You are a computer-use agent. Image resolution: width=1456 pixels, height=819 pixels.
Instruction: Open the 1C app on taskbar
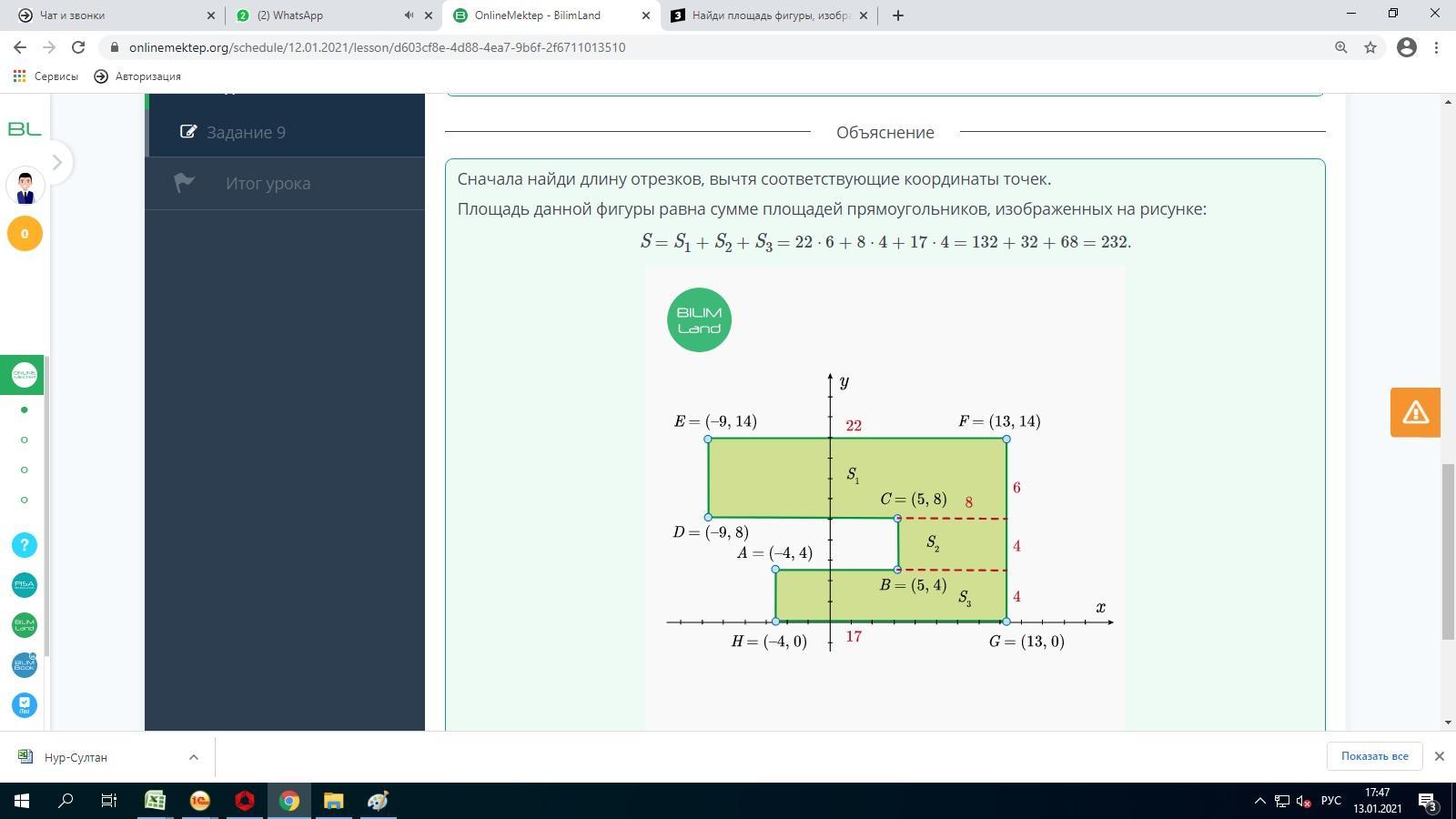point(199,801)
